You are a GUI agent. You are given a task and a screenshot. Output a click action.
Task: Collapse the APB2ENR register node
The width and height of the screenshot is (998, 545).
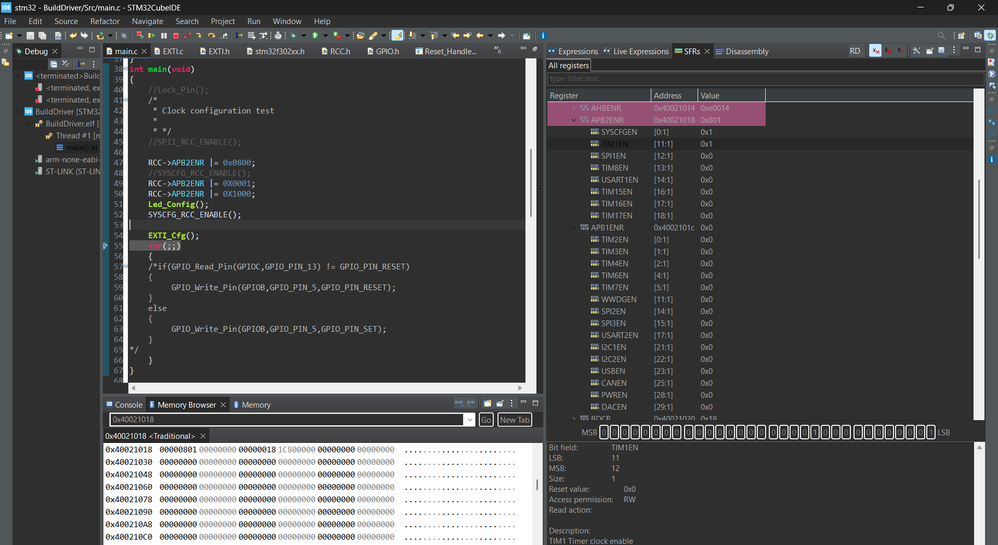point(573,119)
